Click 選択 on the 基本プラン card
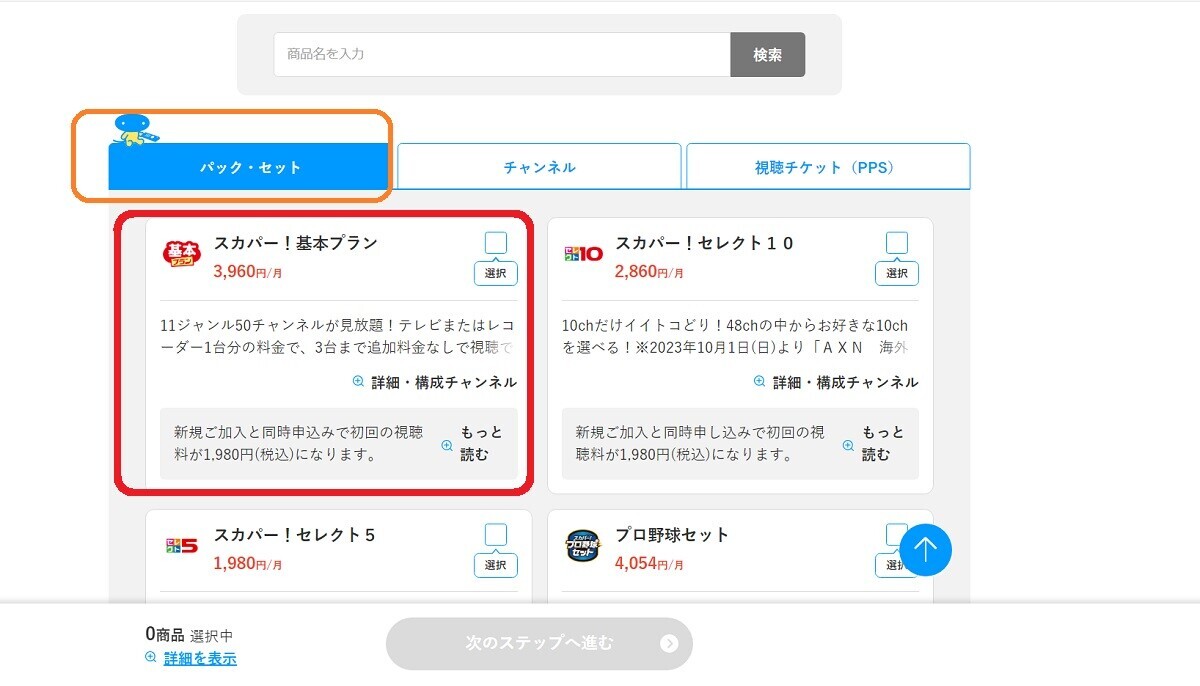Screen dimensions: 1200x686 coord(495,273)
